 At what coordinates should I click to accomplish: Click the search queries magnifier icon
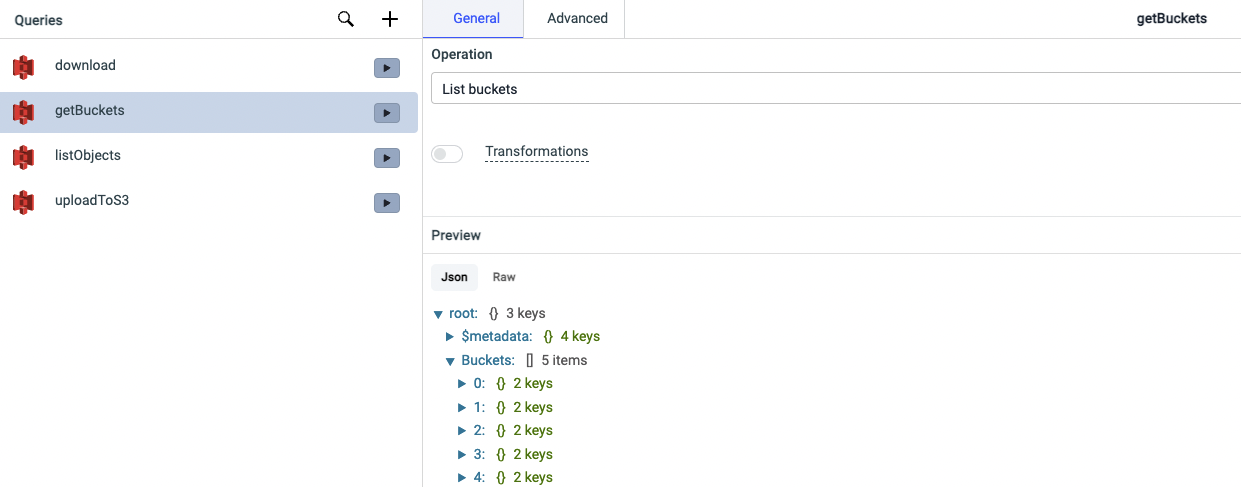pyautogui.click(x=346, y=19)
